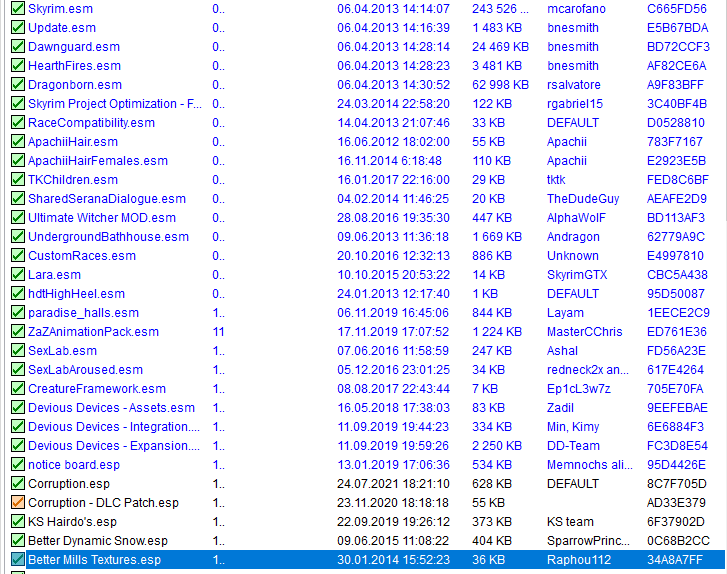Click the RaceCompatibility.esm plugin name
The width and height of the screenshot is (727, 574).
tap(91, 123)
